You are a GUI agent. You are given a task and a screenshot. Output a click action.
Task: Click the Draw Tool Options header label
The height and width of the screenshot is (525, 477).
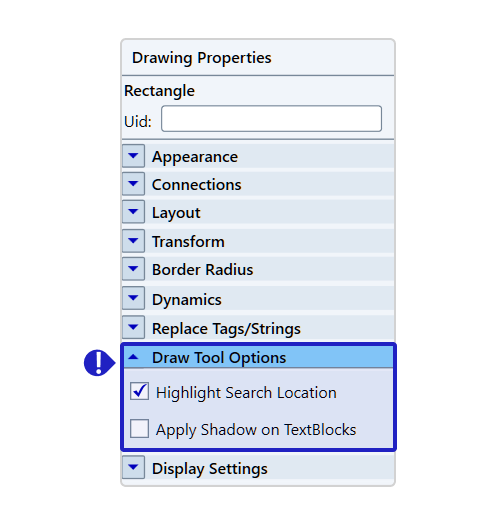[x=219, y=358]
